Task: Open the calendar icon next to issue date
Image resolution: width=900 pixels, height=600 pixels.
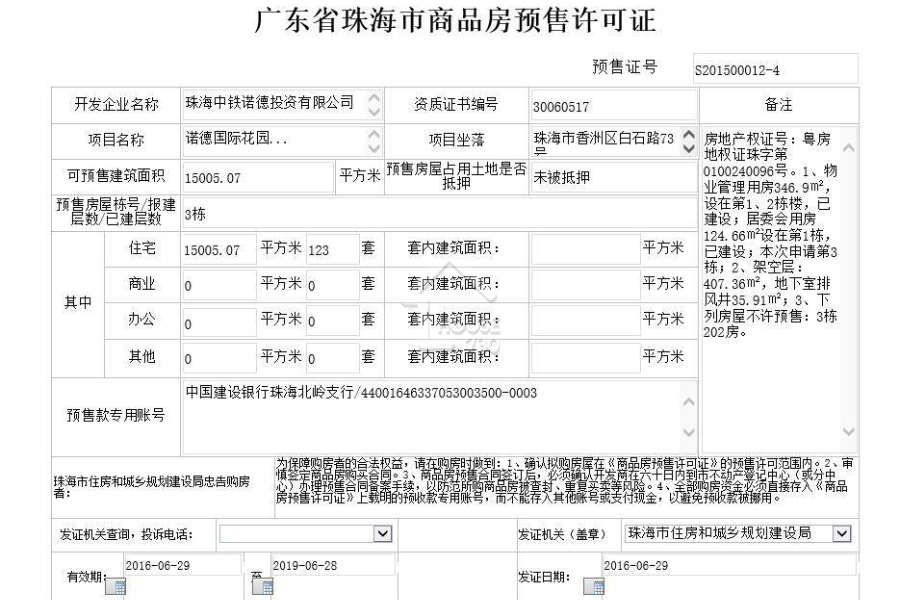Action: (x=594, y=587)
